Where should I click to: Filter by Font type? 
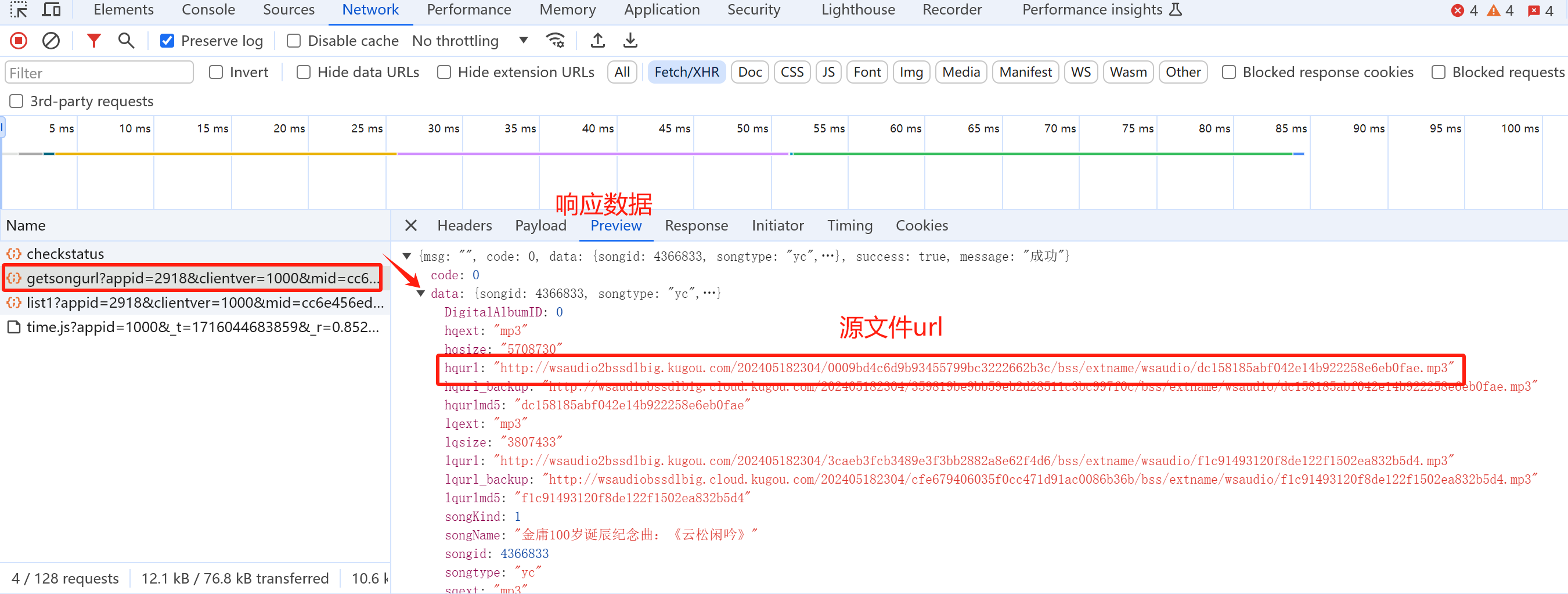point(867,73)
